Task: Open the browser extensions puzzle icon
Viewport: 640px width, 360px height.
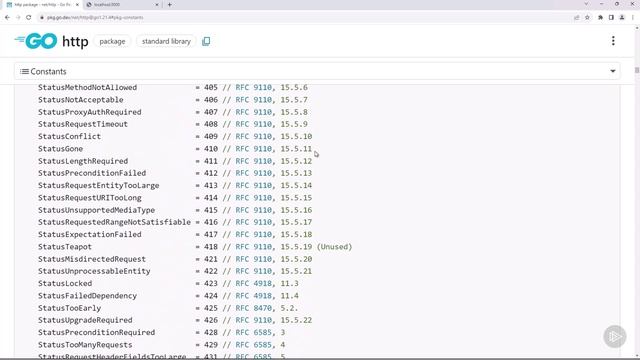Action: [600, 18]
